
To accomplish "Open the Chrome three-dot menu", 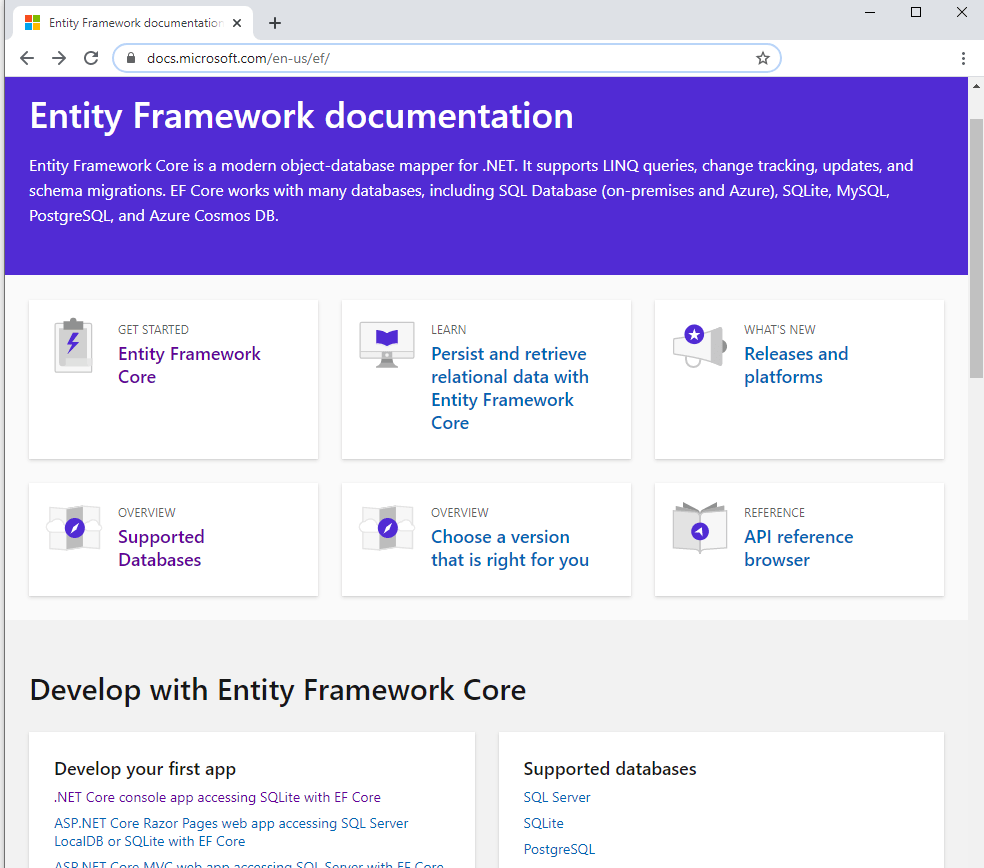I will (x=963, y=58).
